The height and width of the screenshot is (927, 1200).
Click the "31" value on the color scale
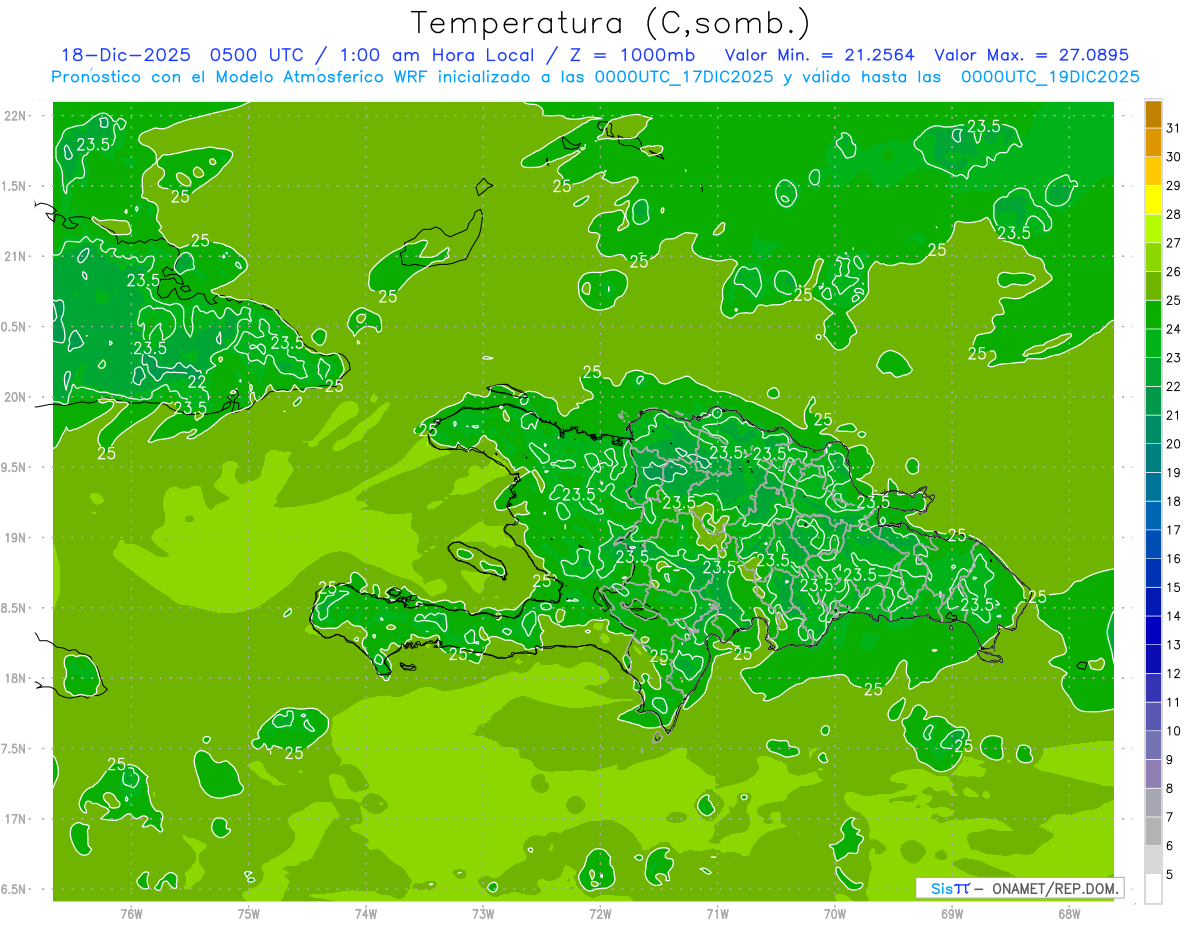click(x=1173, y=128)
